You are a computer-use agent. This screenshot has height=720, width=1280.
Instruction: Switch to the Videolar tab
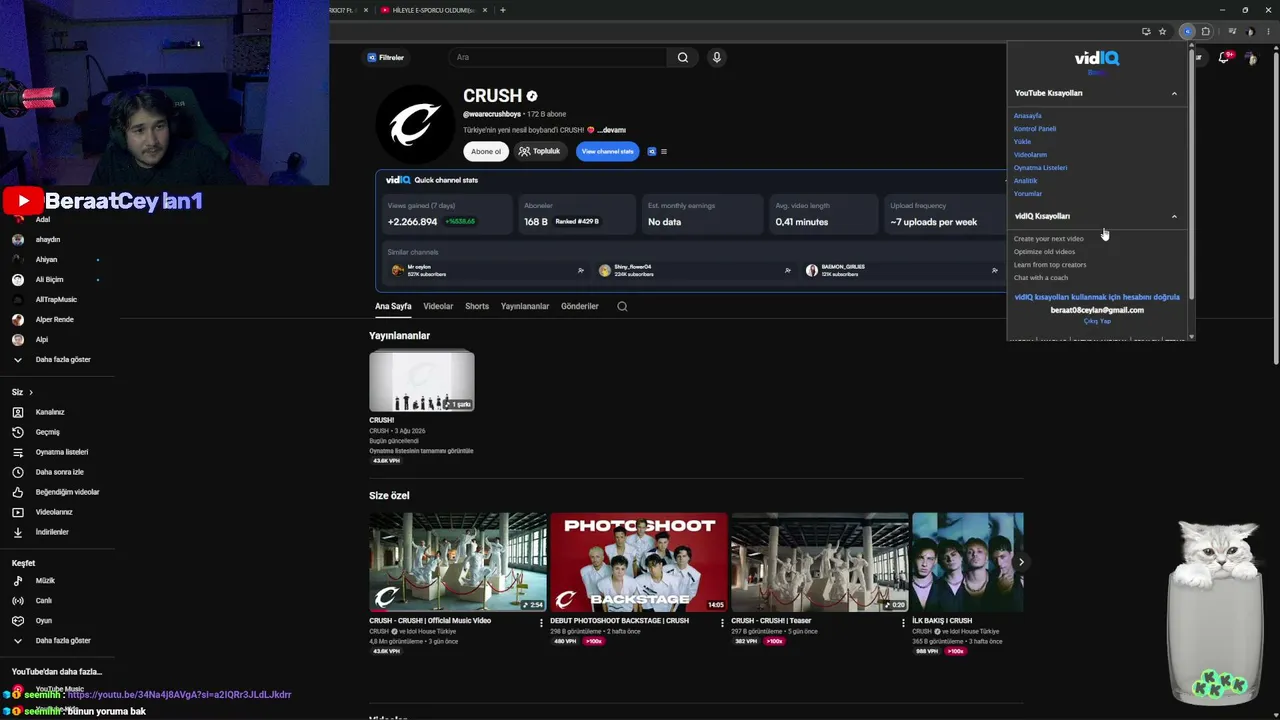coord(438,306)
